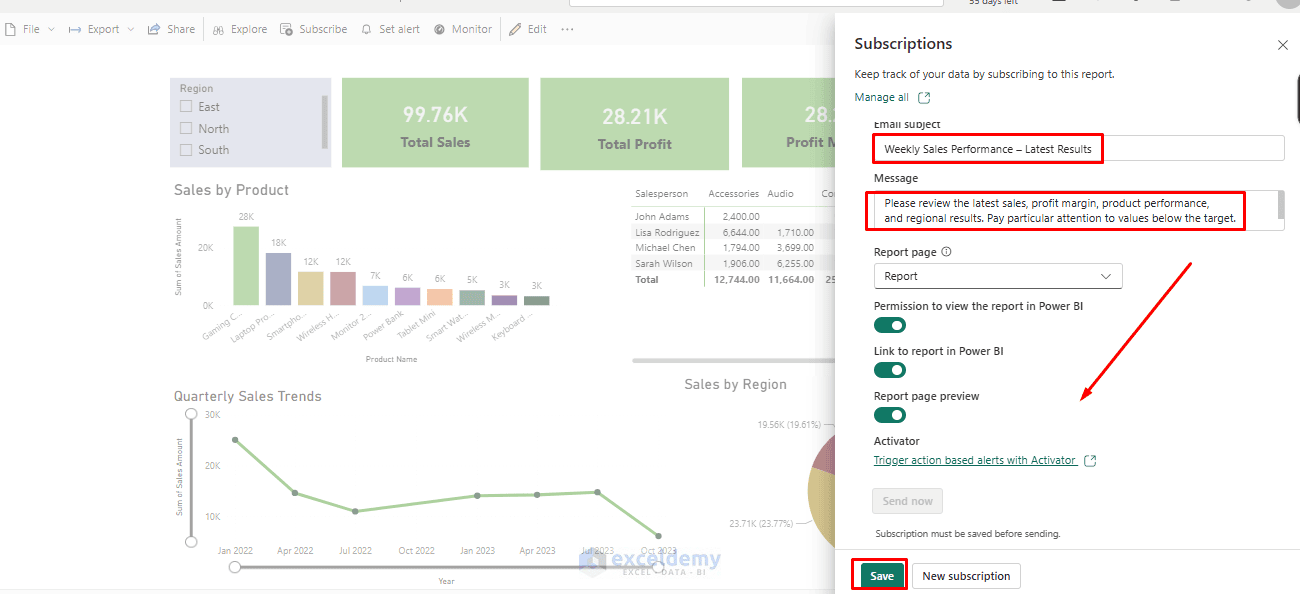
Task: Click the 23.71K pie chart label
Action: tap(761, 523)
